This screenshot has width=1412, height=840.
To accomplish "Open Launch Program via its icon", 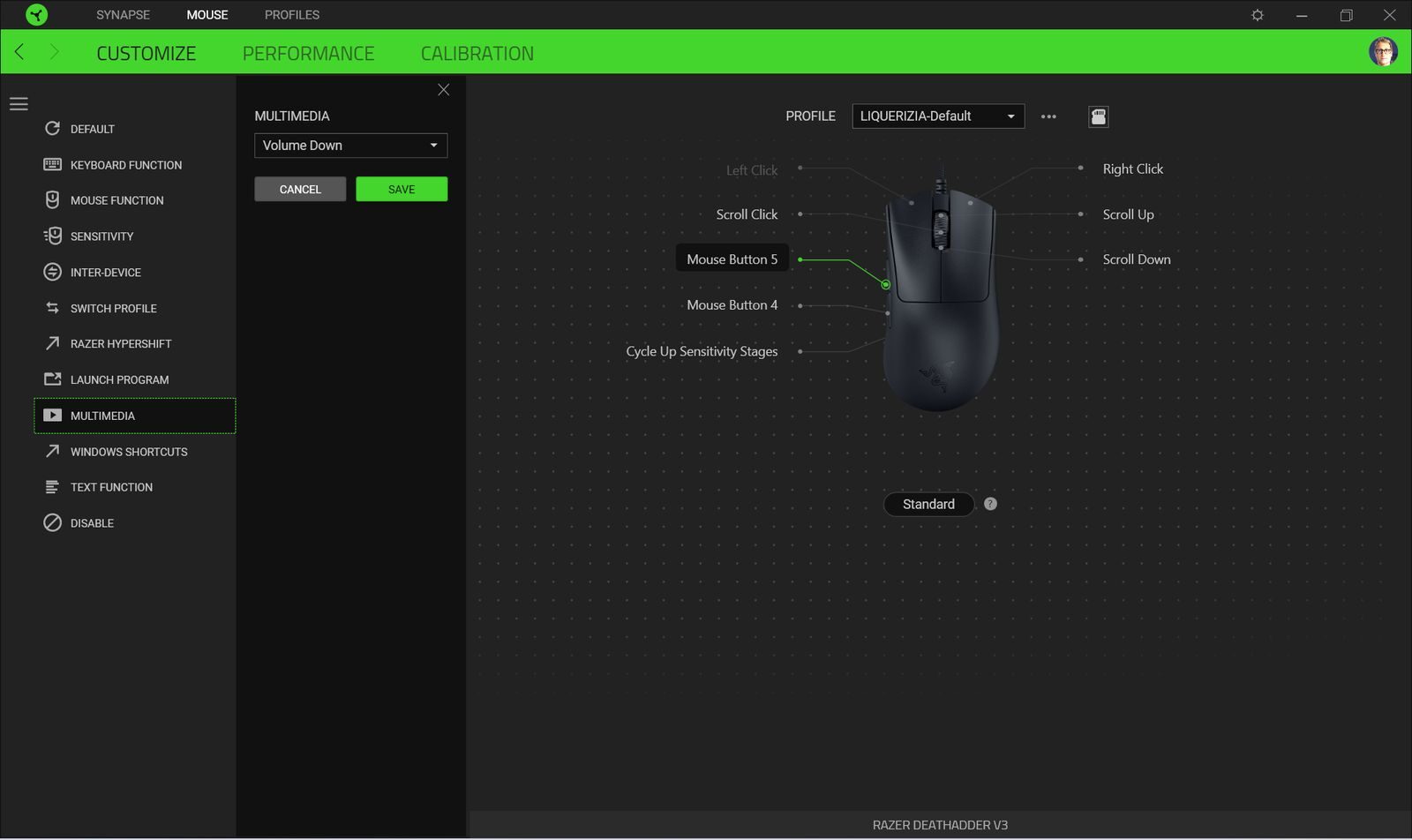I will coord(52,379).
